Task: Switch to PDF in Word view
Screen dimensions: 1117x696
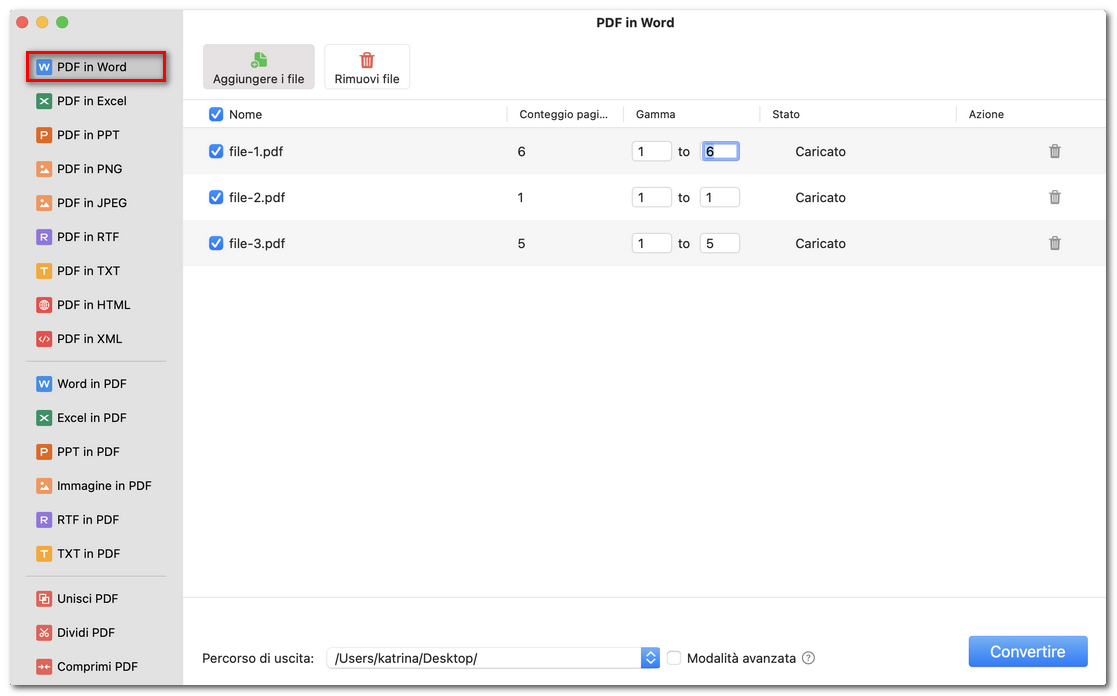Action: click(94, 66)
